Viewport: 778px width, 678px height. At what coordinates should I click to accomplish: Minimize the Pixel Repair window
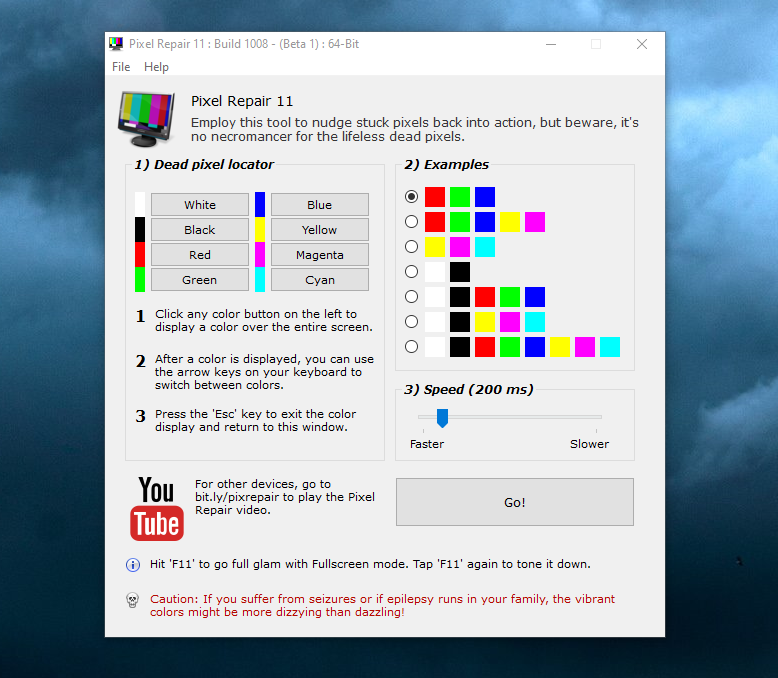point(551,44)
